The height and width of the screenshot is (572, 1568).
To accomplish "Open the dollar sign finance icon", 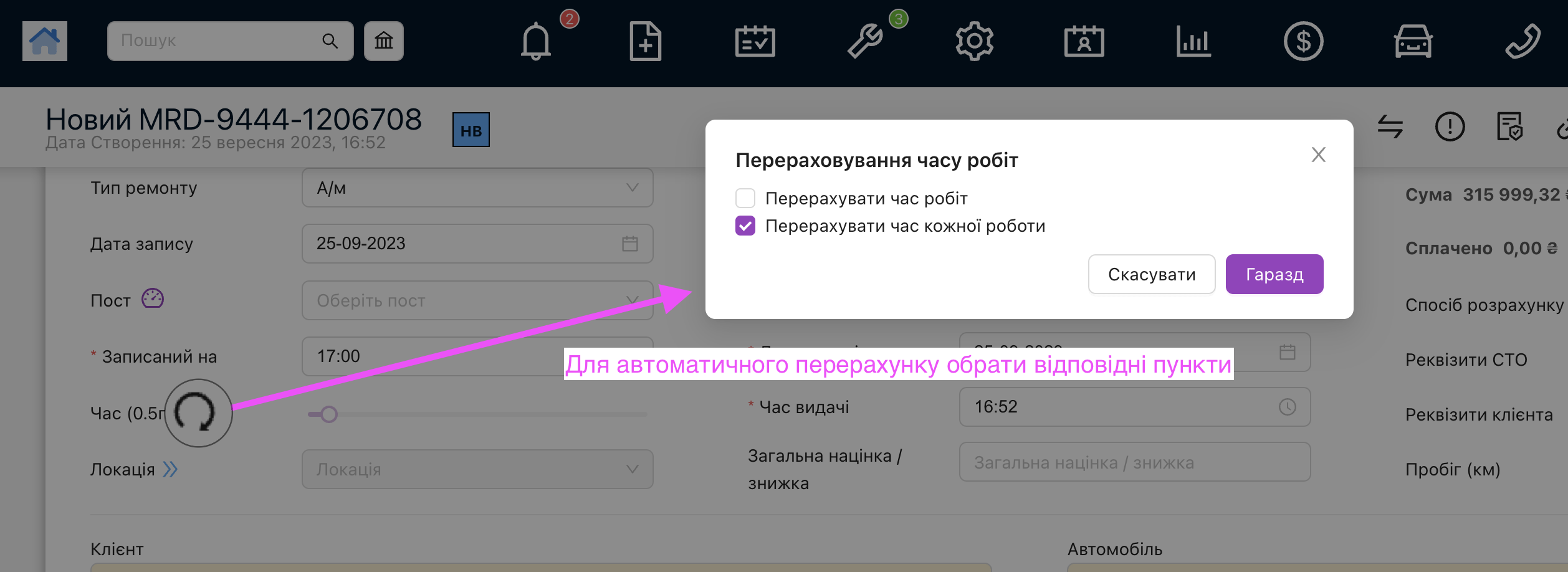I will click(x=1303, y=42).
